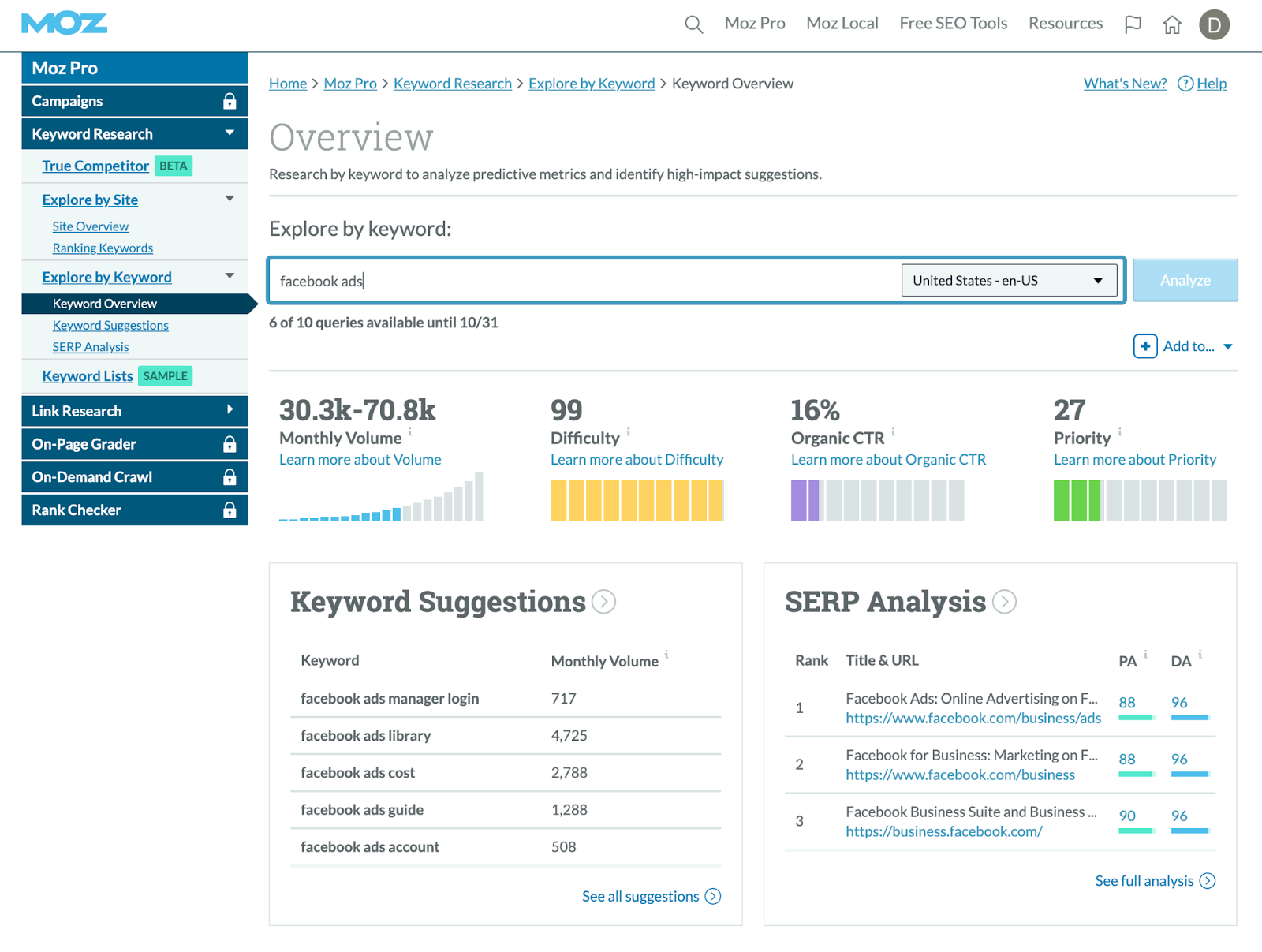Open Keyword Suggestions arrow circle icon
This screenshot has height=952, width=1262.
(603, 602)
